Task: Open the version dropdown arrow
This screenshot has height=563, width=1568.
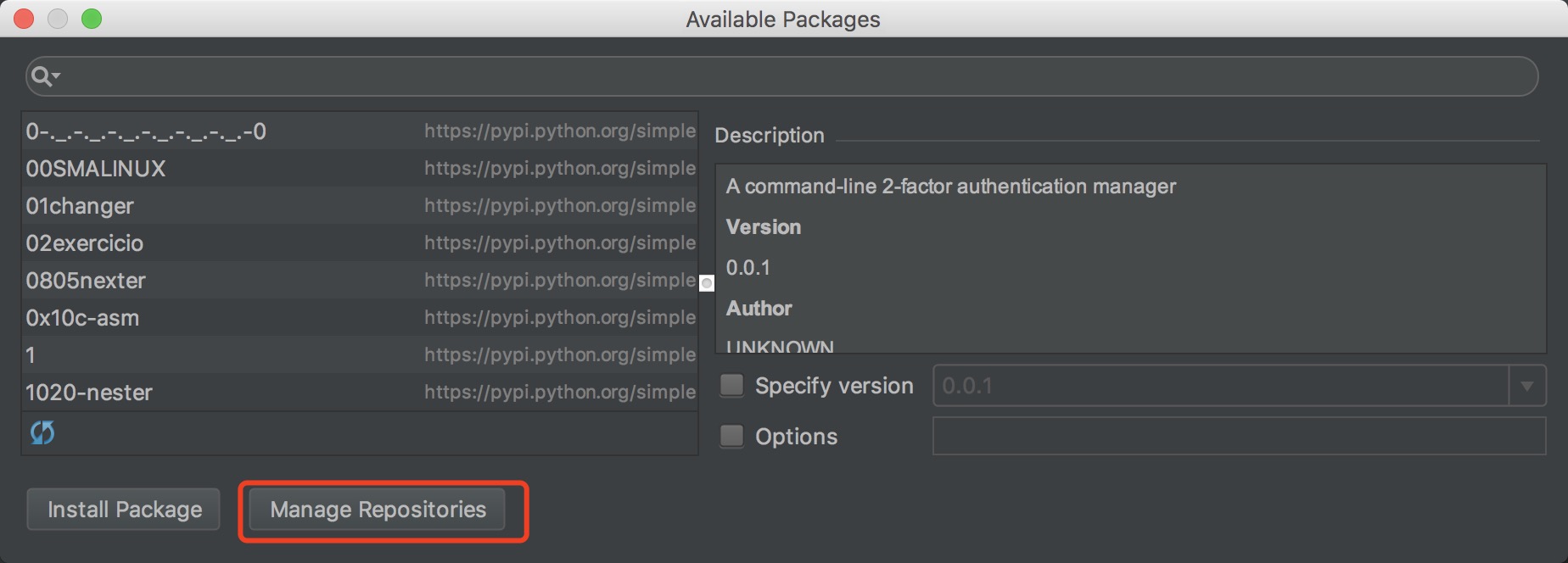Action: pos(1527,387)
